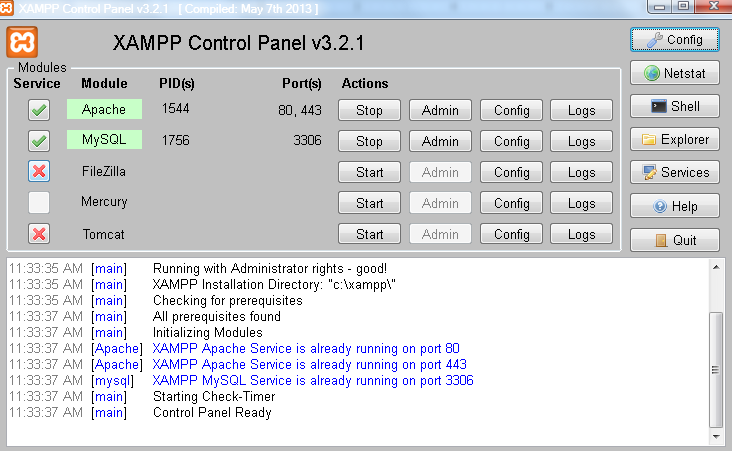This screenshot has width=732, height=451.
Task: Click log line 'XAMPP Installation Directory'
Action: point(274,284)
